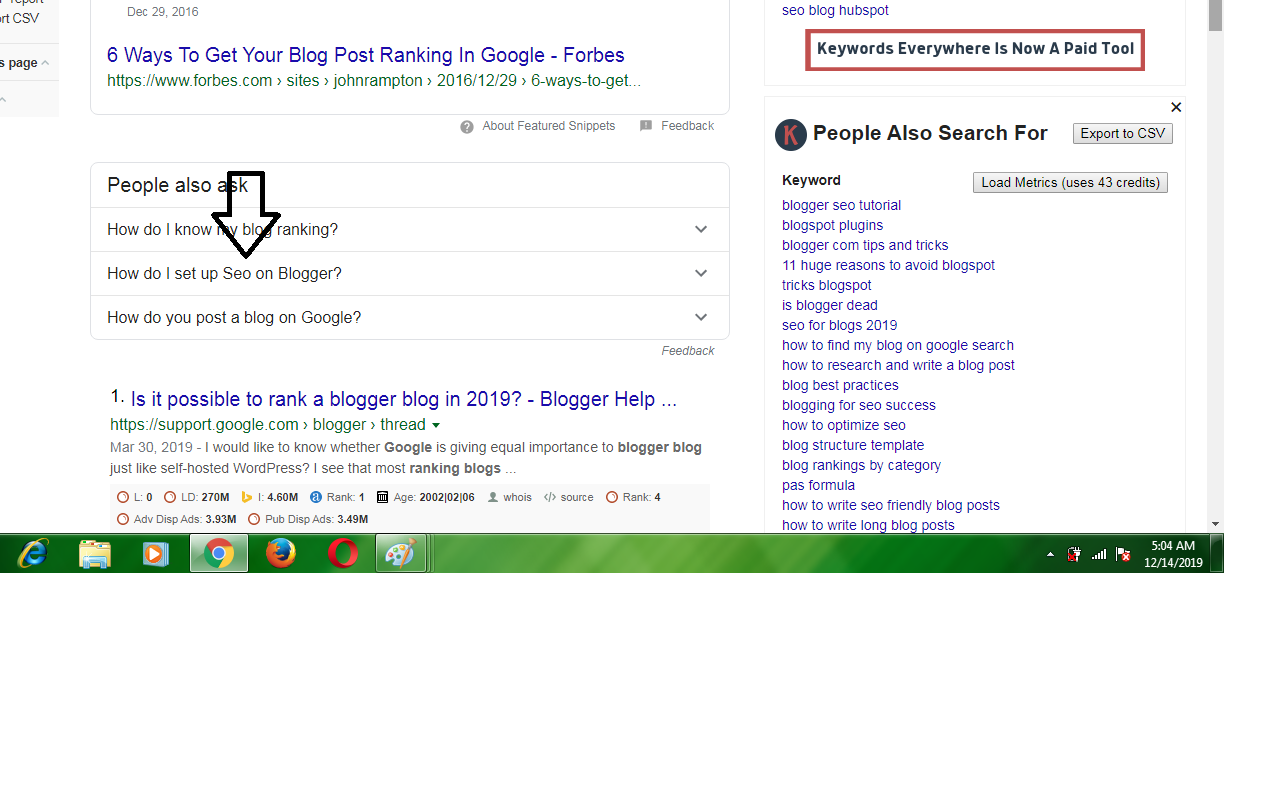
Task: Click 'About Featured Snippets' text link
Action: click(548, 126)
